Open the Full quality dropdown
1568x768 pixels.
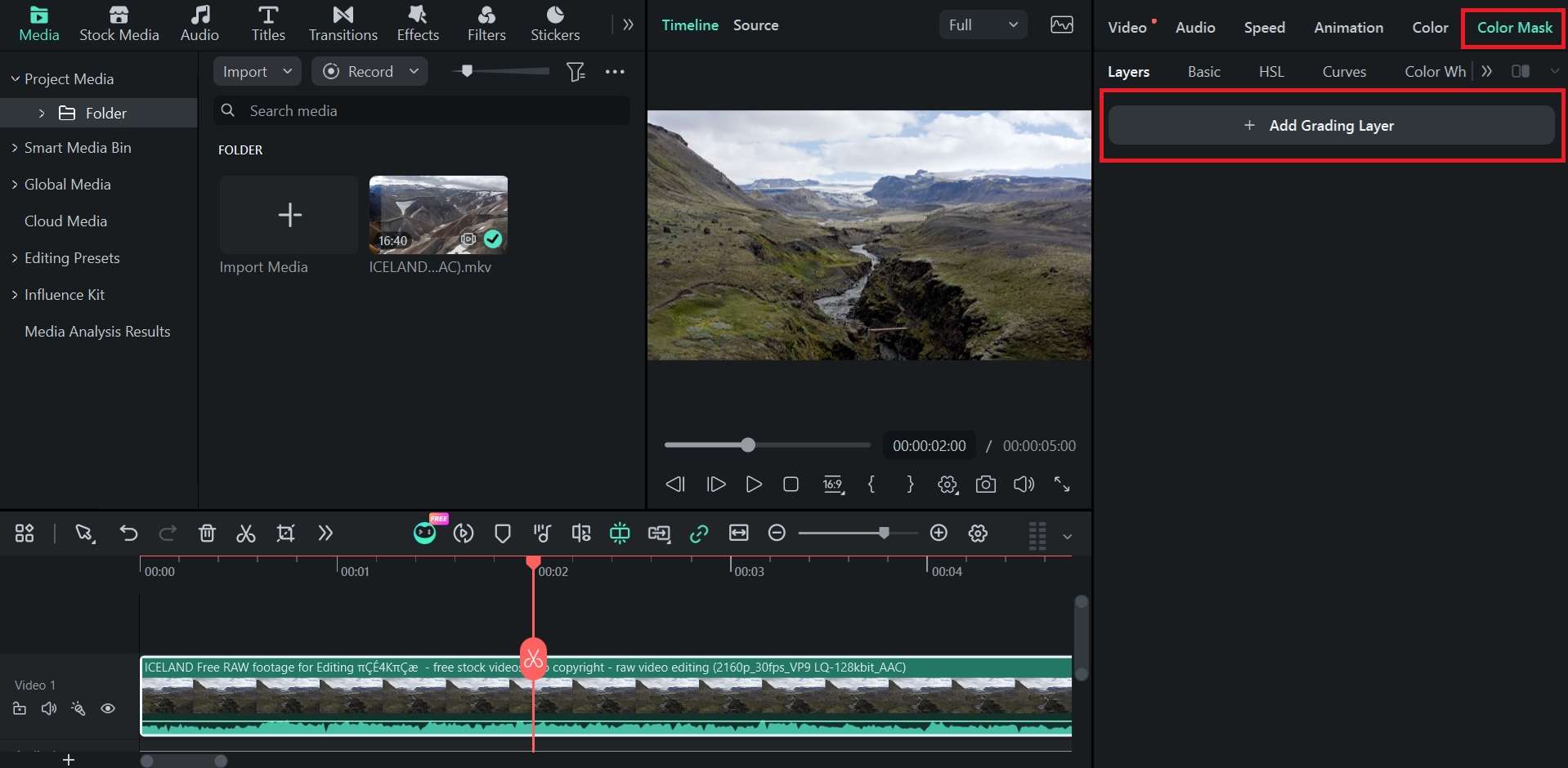(983, 25)
